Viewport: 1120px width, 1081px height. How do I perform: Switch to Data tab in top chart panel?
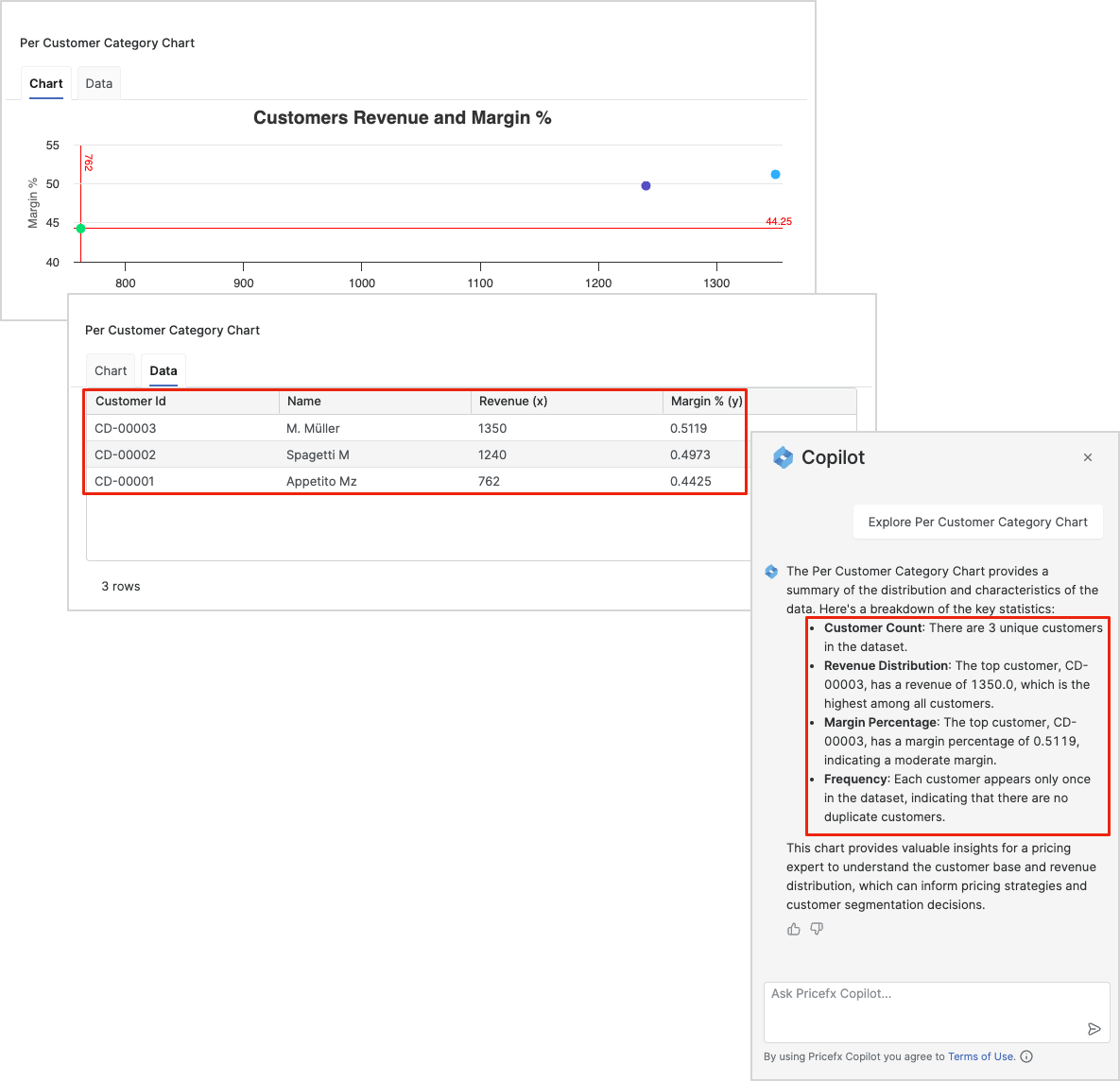point(98,83)
